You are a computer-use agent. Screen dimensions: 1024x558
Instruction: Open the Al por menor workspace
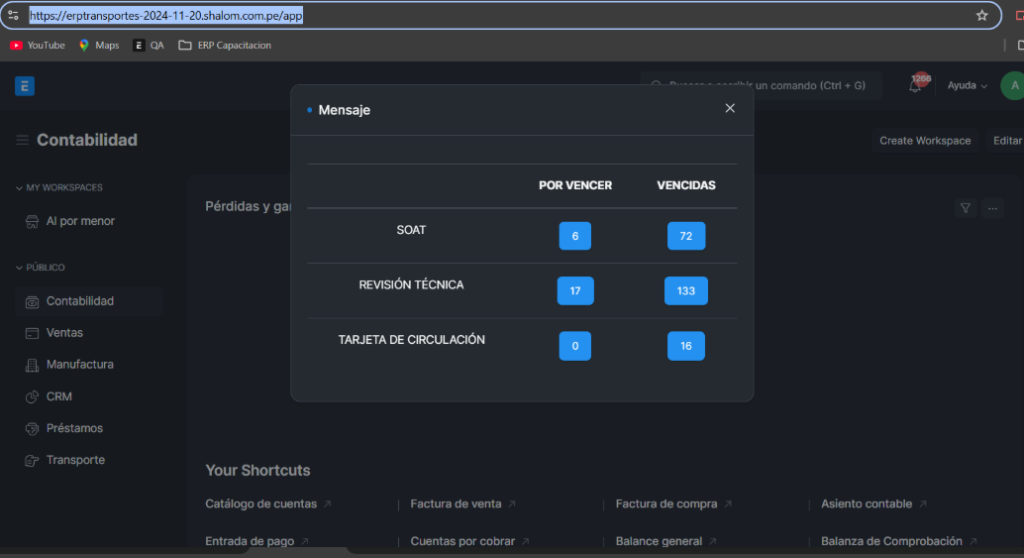(80, 221)
